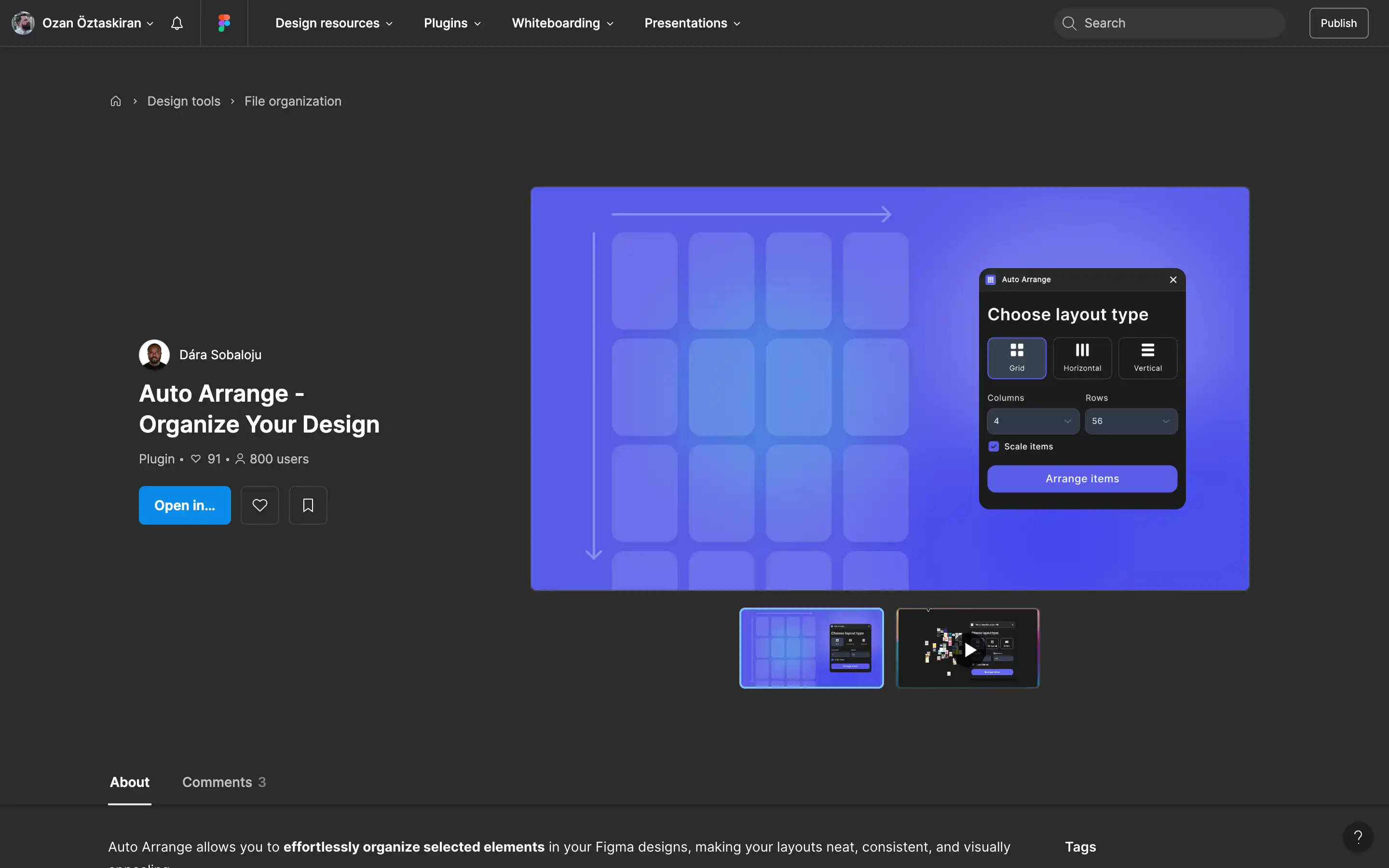Open the Columns dropdown showing 4
Viewport: 1389px width, 868px height.
pos(1033,421)
